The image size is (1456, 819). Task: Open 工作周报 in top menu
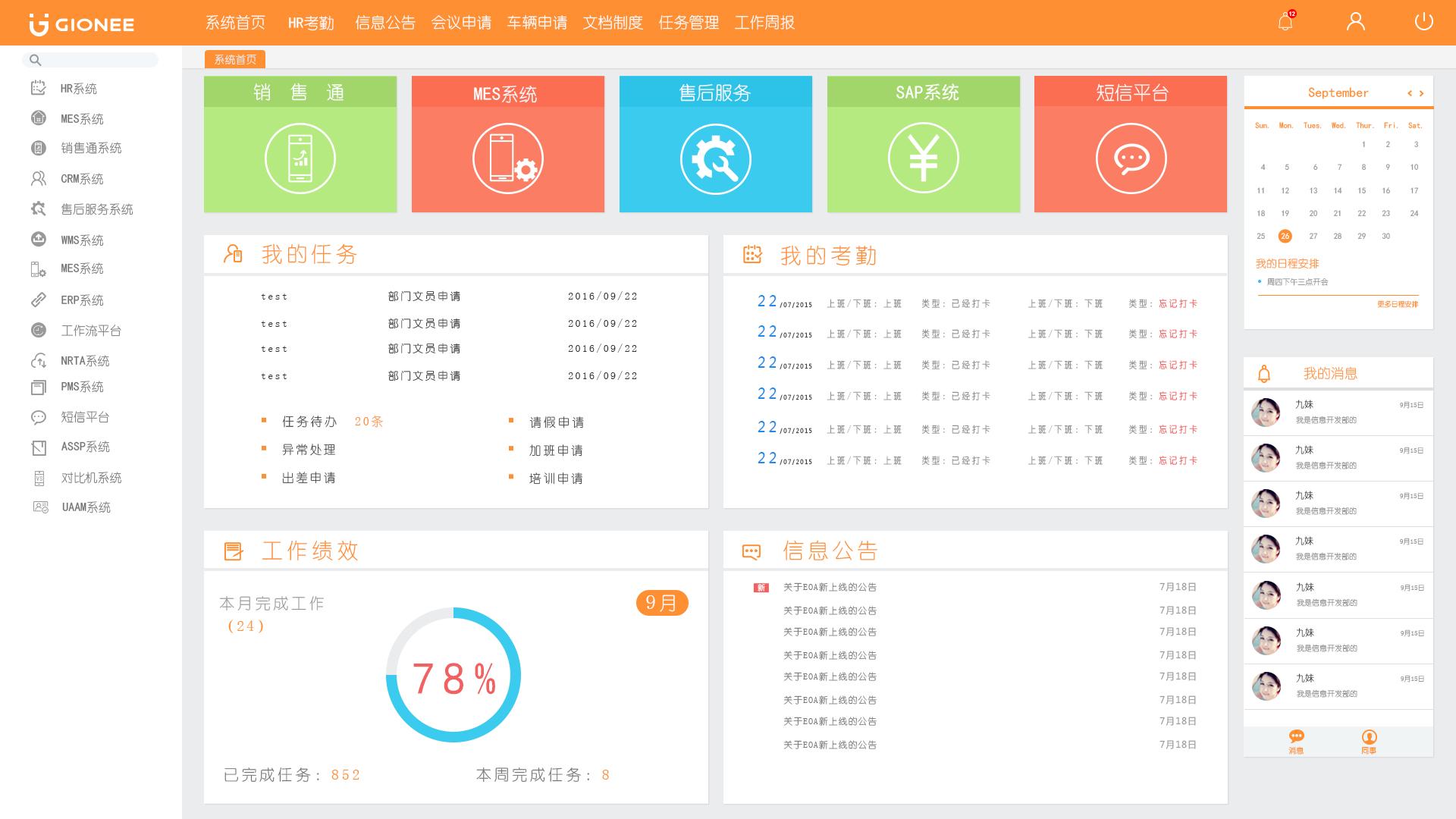click(764, 23)
